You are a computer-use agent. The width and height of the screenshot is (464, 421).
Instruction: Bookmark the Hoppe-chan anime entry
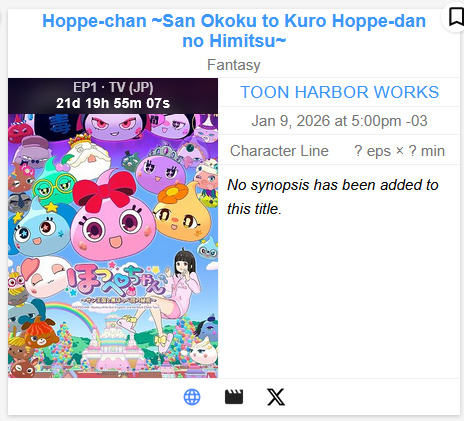(455, 17)
